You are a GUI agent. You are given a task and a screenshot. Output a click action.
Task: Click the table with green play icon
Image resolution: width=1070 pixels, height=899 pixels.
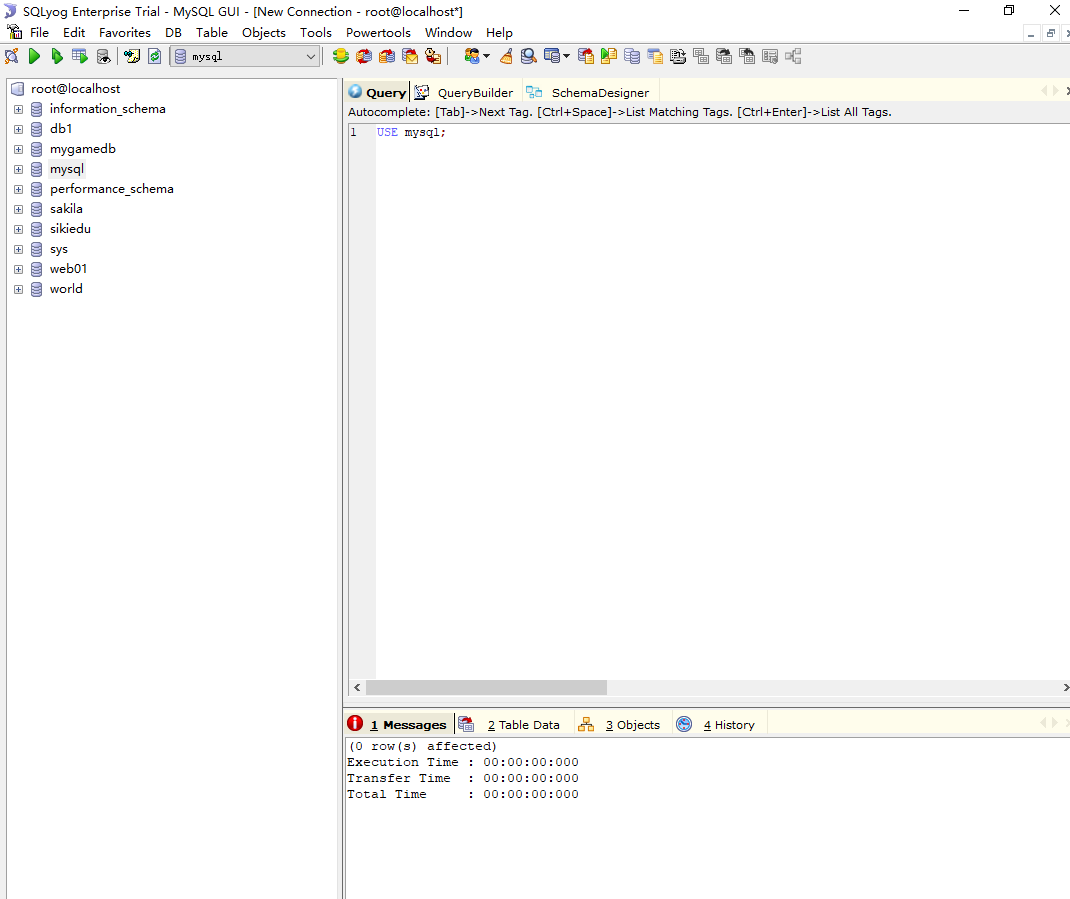point(80,57)
